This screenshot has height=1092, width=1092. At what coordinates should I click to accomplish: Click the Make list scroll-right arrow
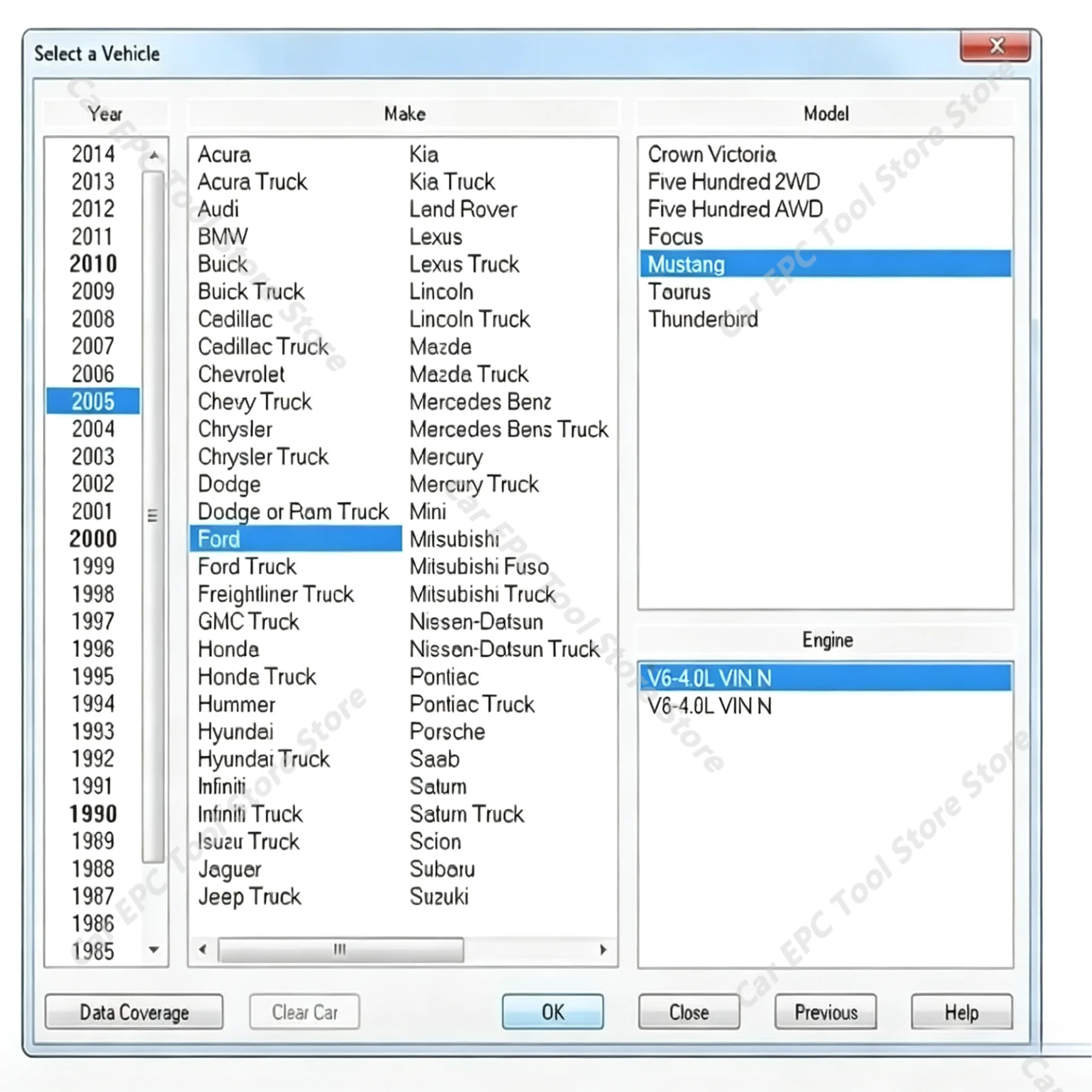604,950
